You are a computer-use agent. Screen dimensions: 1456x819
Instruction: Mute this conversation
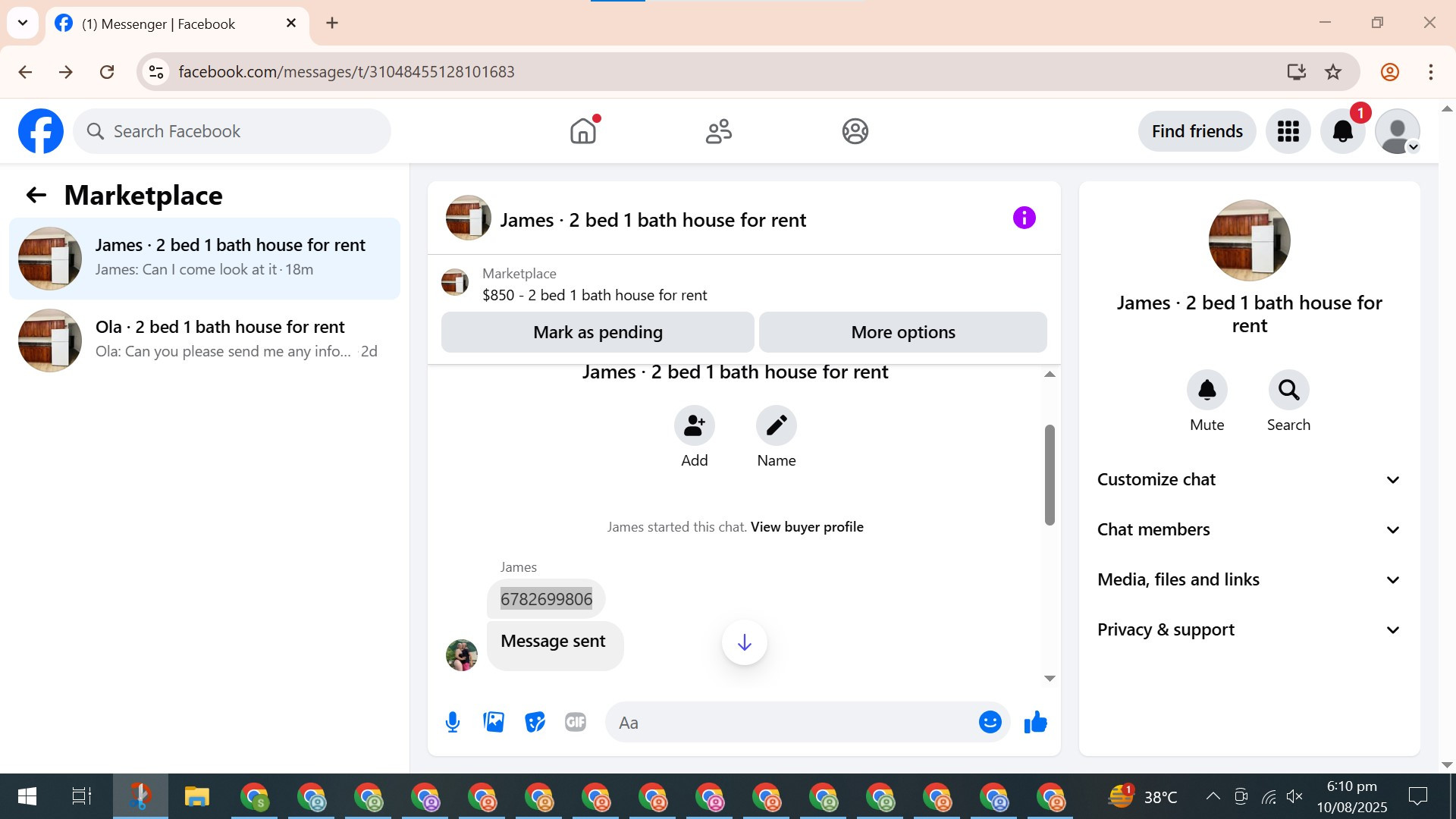pos(1207,391)
